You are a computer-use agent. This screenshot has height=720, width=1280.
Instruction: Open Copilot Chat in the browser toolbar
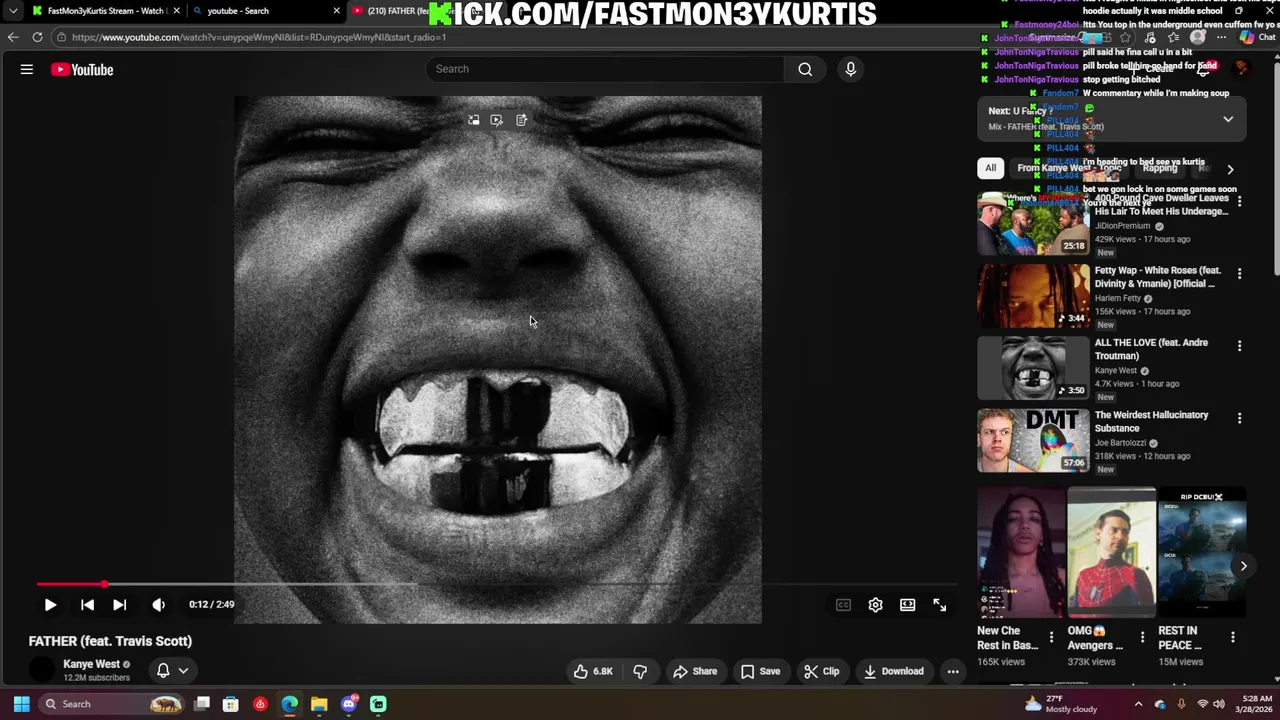pos(1256,37)
